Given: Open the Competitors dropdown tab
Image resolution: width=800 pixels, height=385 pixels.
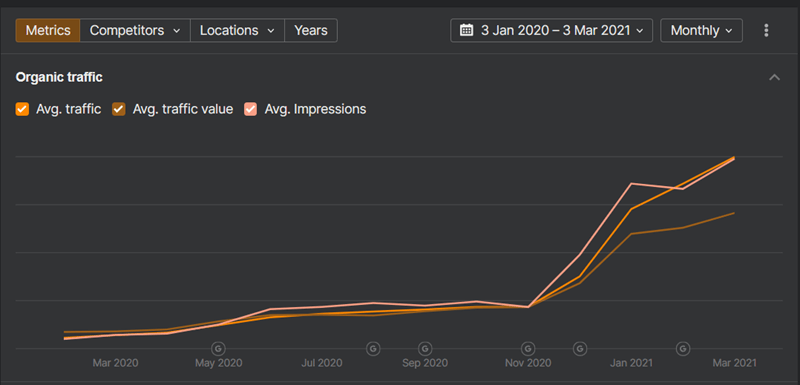Looking at the screenshot, I should tap(135, 31).
